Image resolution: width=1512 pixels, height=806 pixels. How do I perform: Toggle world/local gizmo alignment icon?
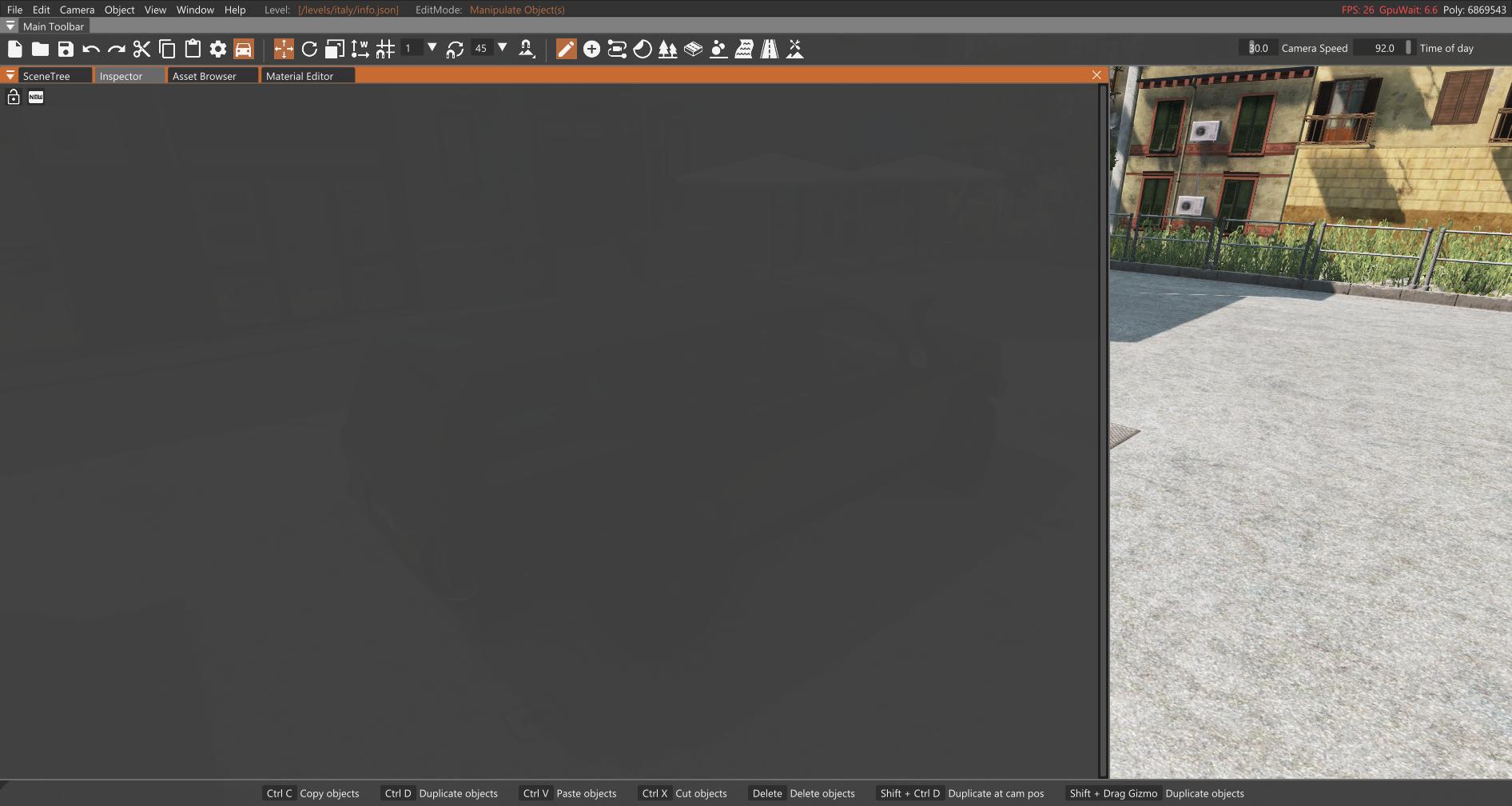[360, 49]
